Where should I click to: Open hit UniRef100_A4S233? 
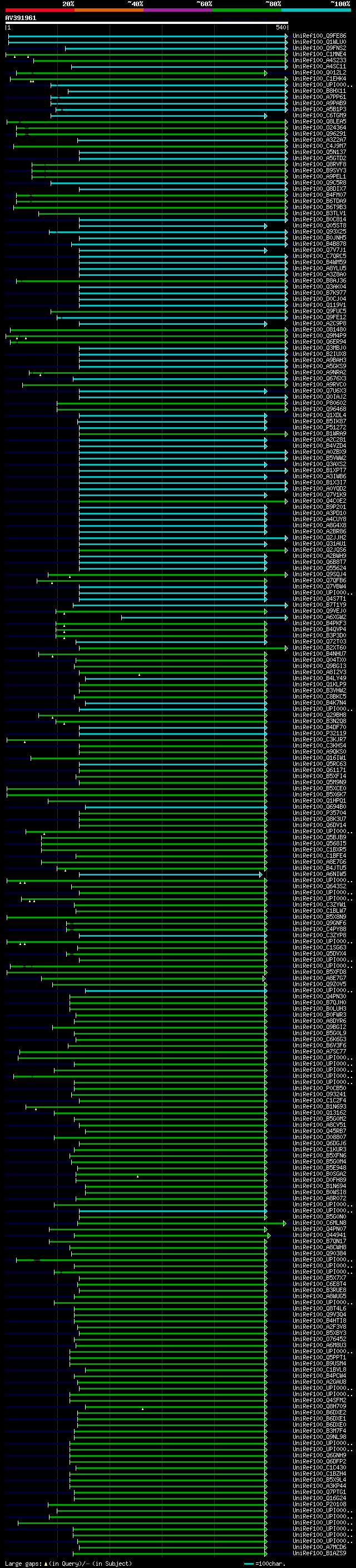tap(319, 60)
